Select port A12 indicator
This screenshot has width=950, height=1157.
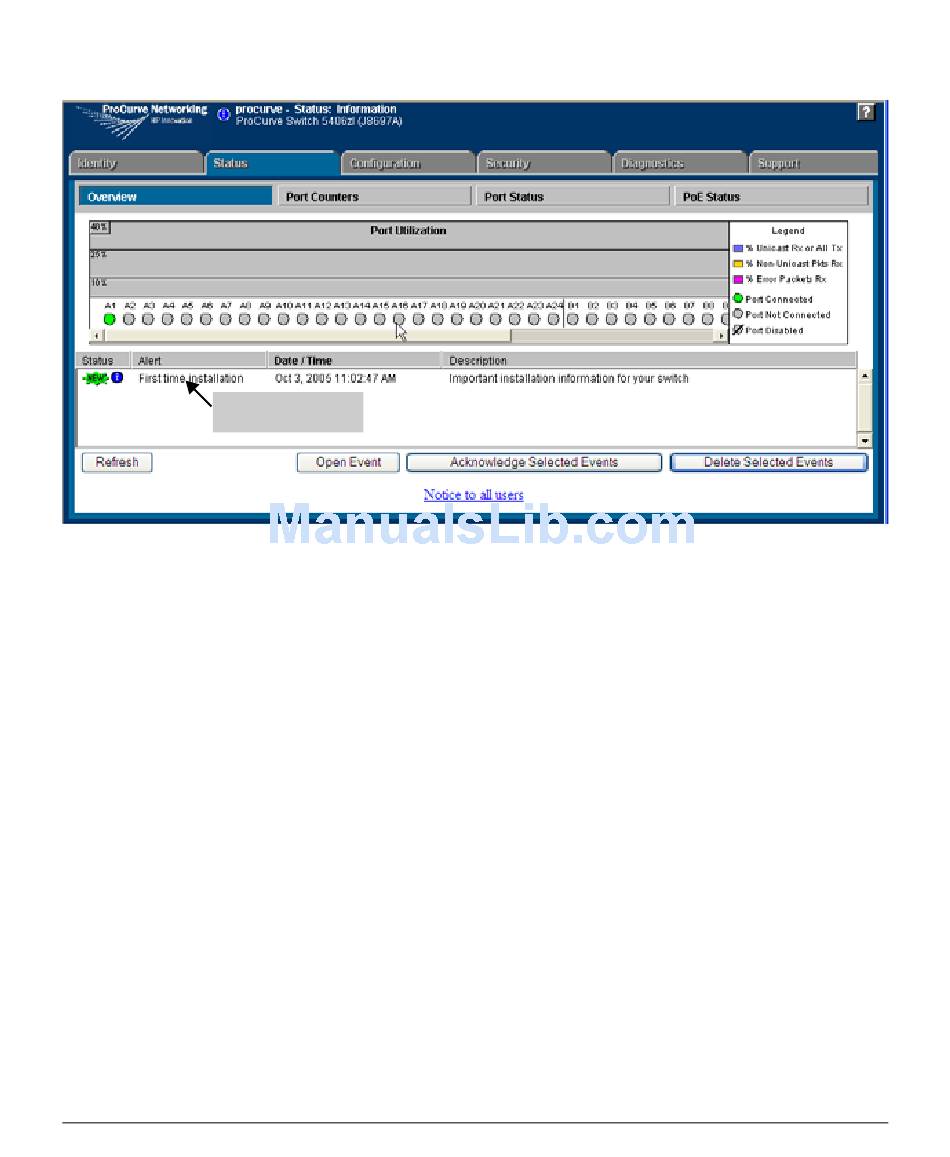322,319
